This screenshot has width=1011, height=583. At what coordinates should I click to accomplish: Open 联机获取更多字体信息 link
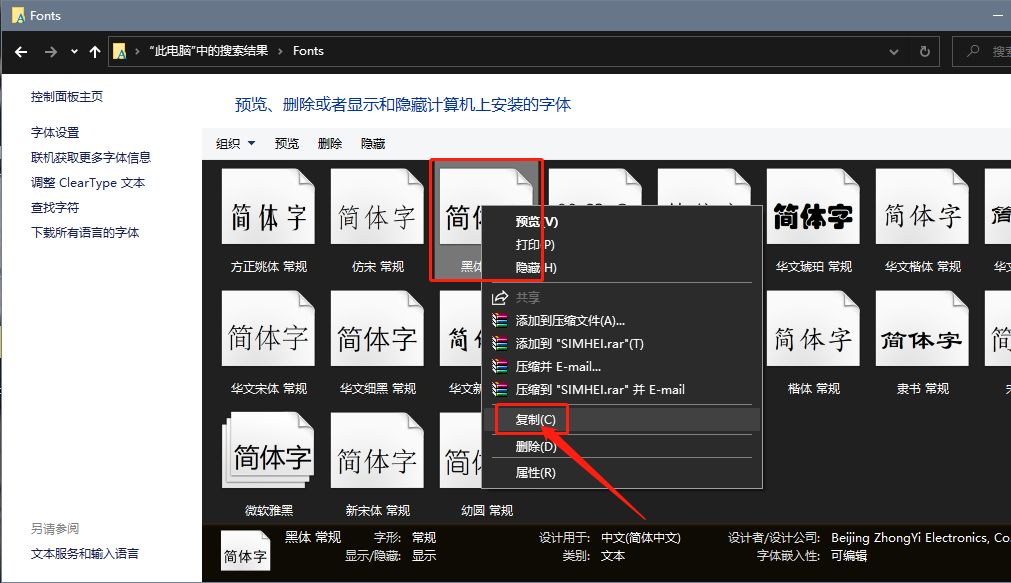coord(91,157)
